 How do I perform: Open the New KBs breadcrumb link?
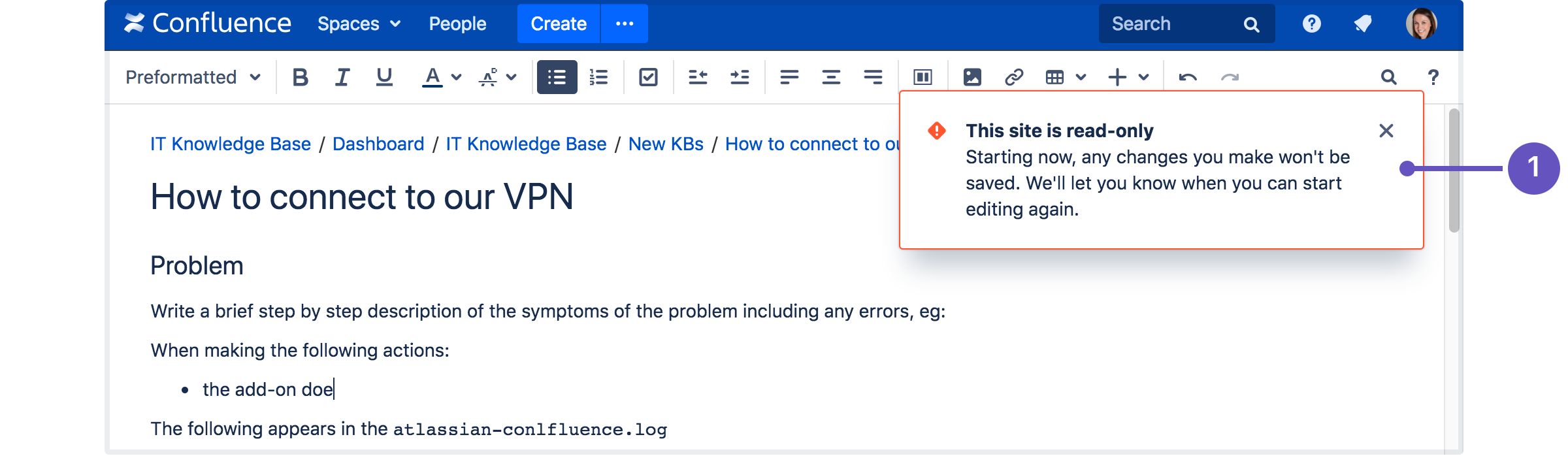(x=666, y=144)
